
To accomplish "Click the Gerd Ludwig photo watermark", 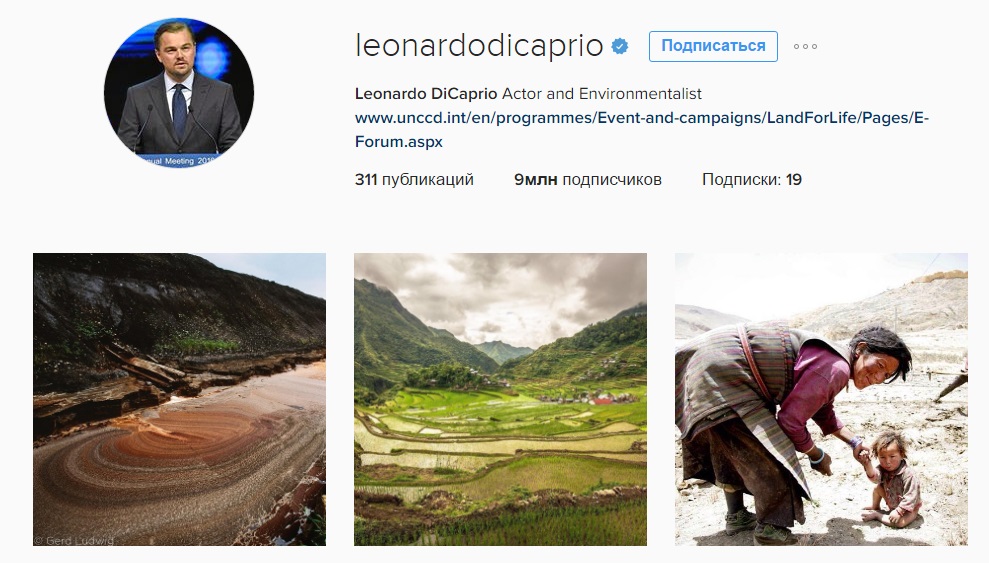I will [74, 540].
